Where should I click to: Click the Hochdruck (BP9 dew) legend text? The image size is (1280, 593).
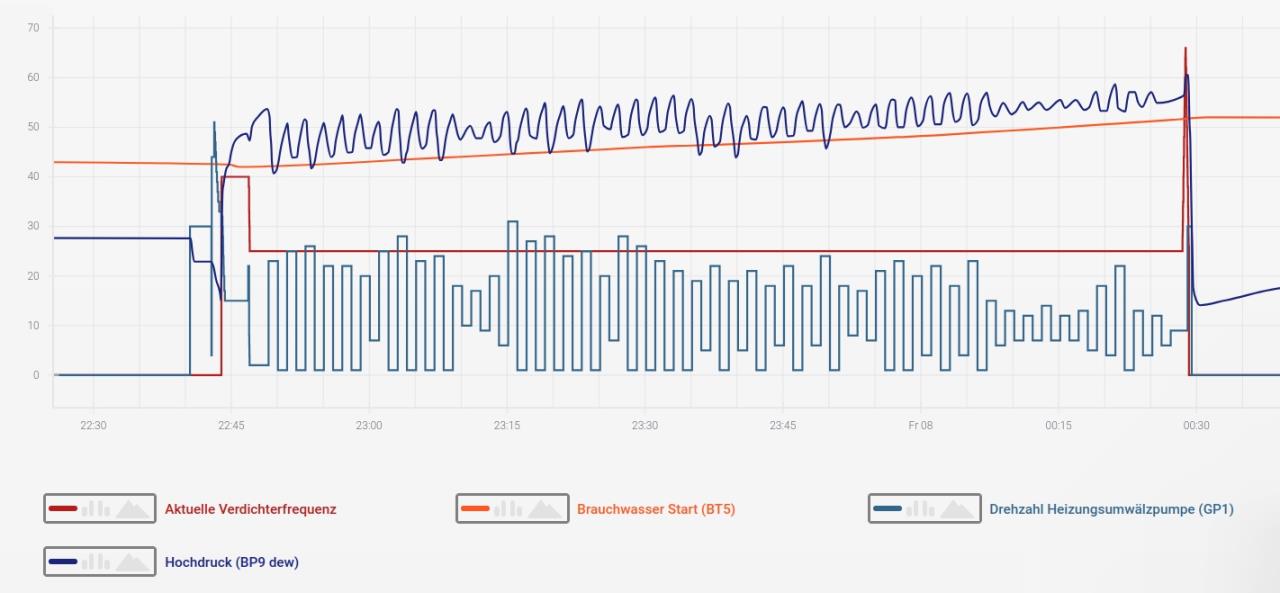point(231,562)
